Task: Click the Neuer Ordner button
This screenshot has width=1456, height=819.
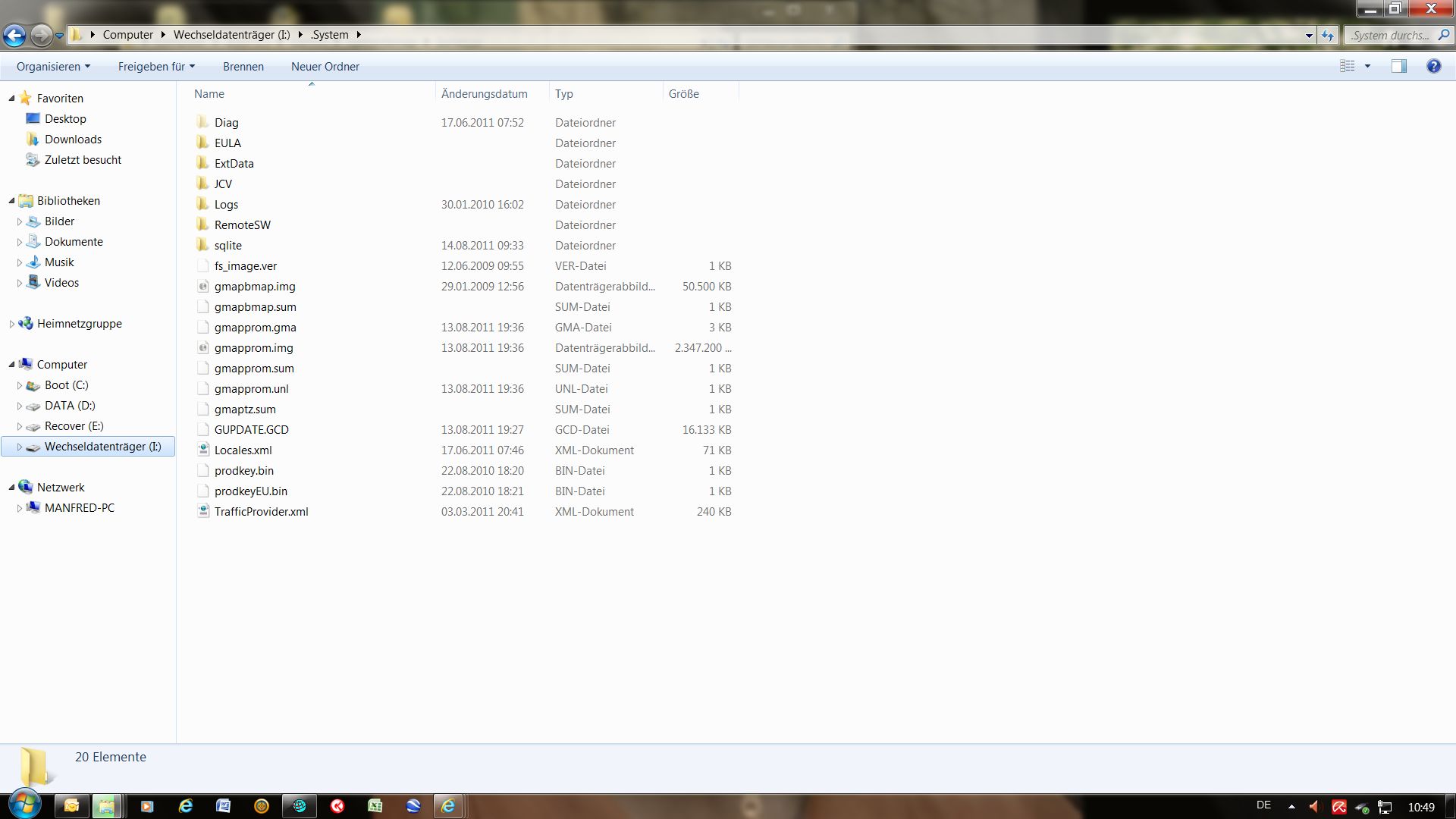Action: [325, 67]
